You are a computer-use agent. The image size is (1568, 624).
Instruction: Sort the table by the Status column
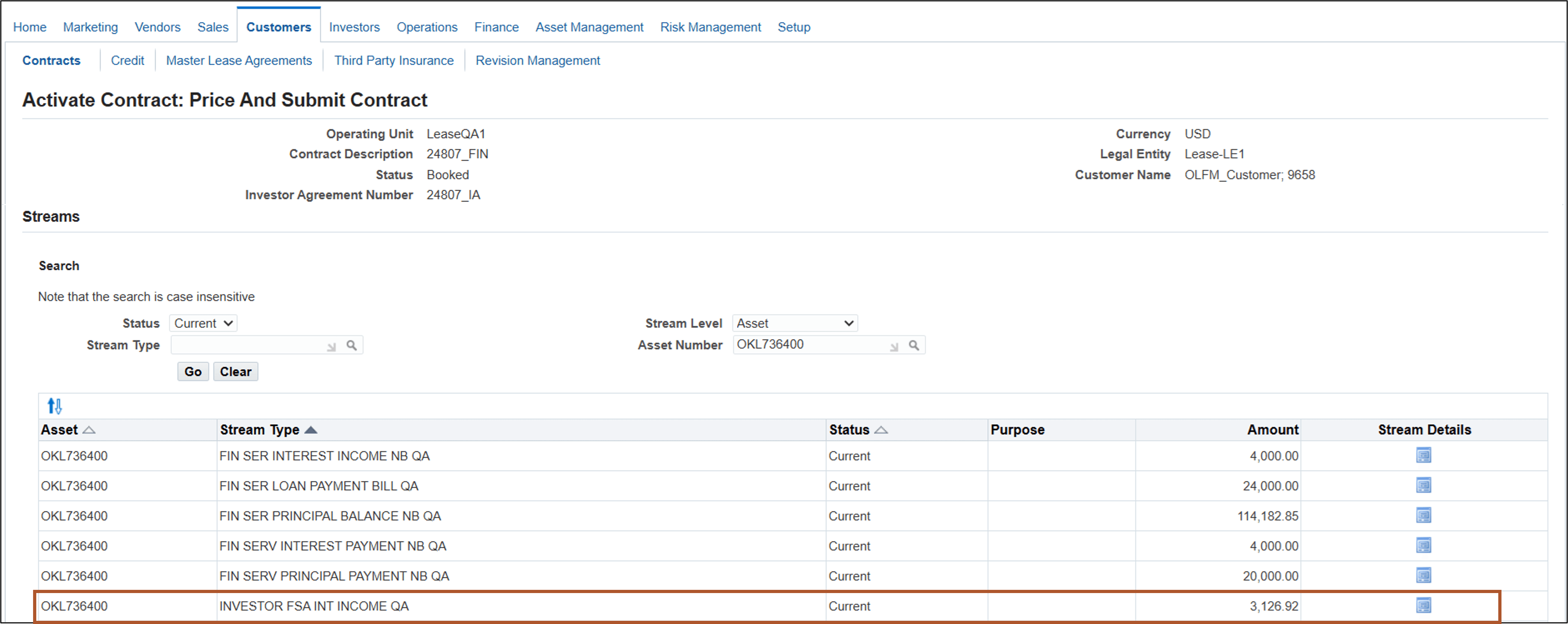click(x=881, y=429)
